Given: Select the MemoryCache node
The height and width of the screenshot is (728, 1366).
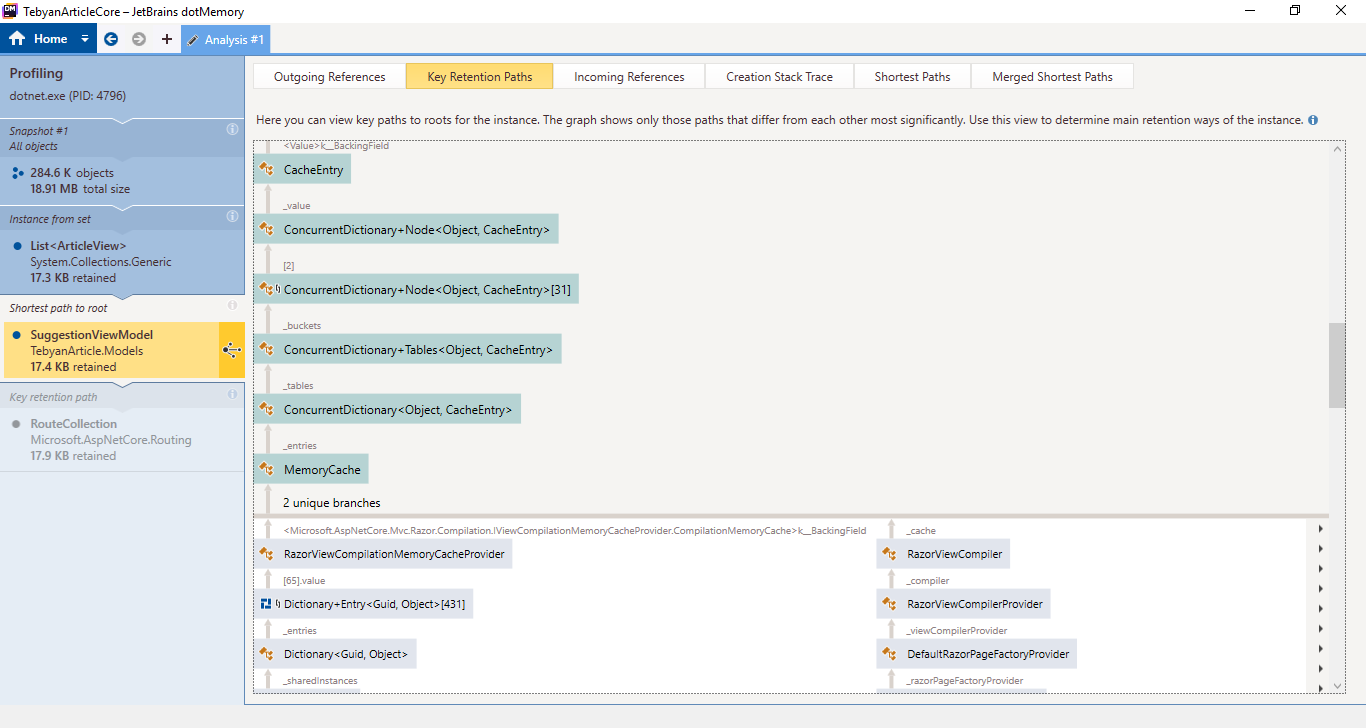Looking at the screenshot, I should coord(311,469).
